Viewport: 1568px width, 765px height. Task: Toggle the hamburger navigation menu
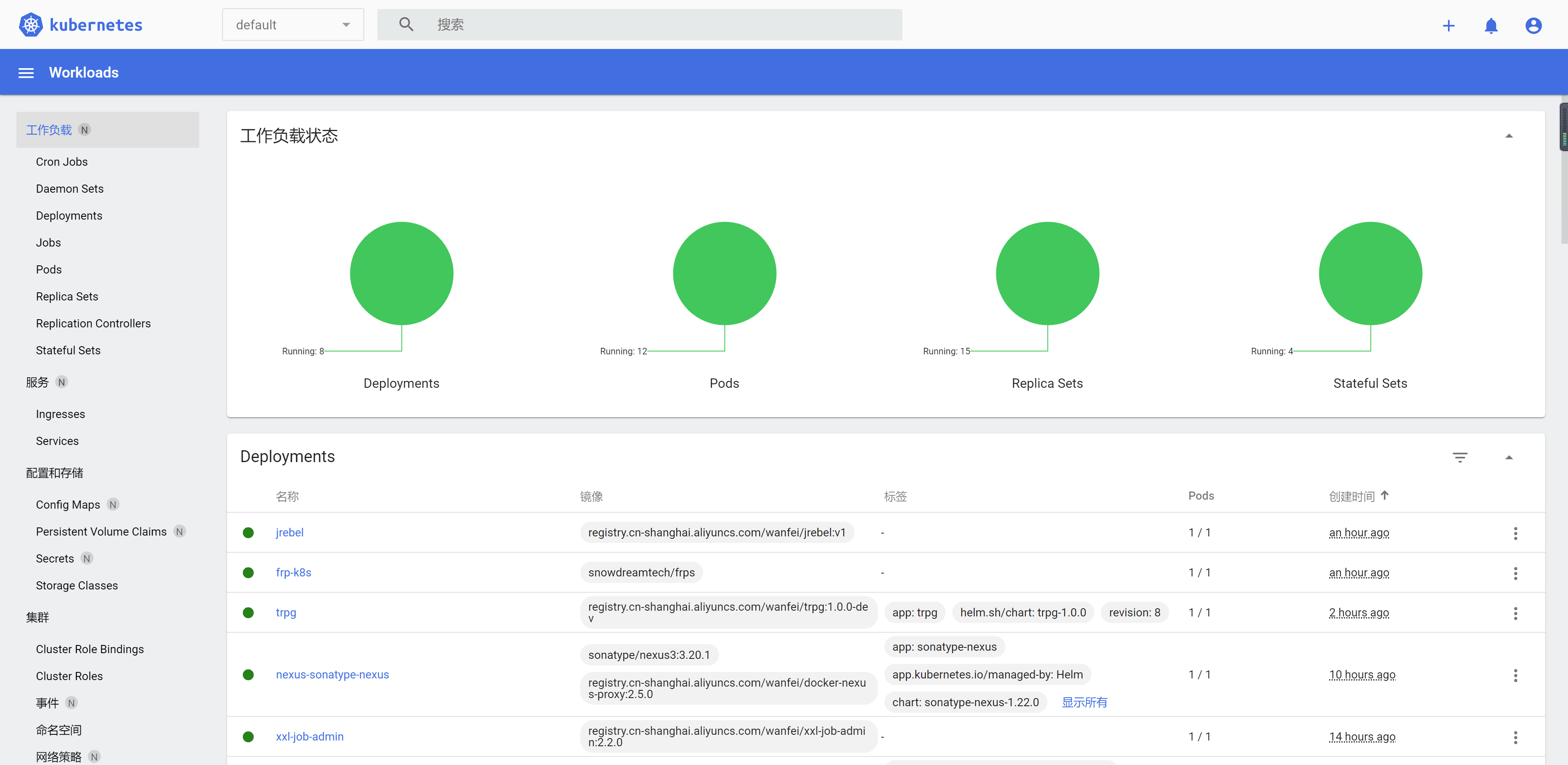pos(26,73)
